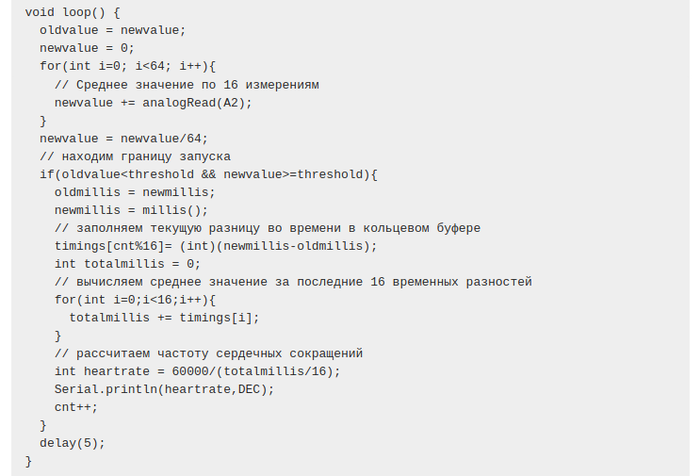
Task: Click the 'newvalue = 0;' line
Action: point(87,48)
